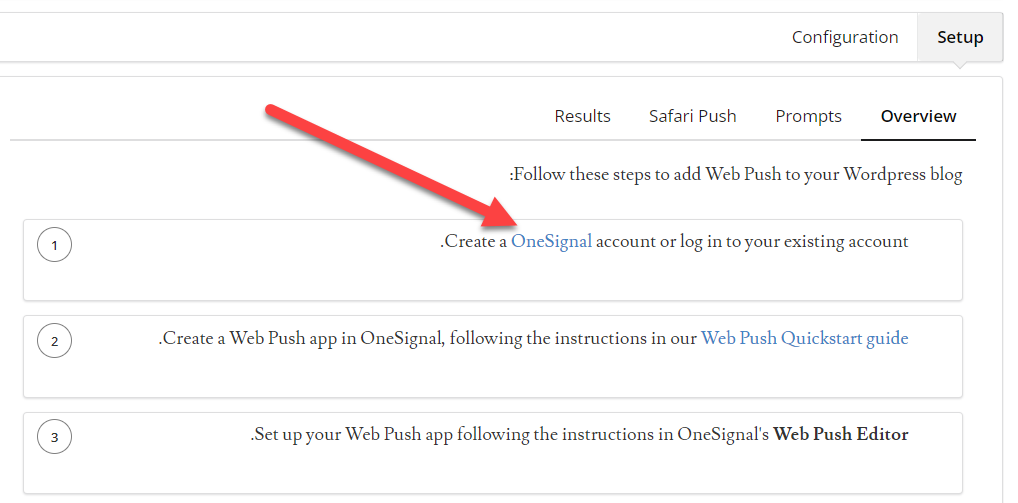Select the Setup tab

[960, 38]
